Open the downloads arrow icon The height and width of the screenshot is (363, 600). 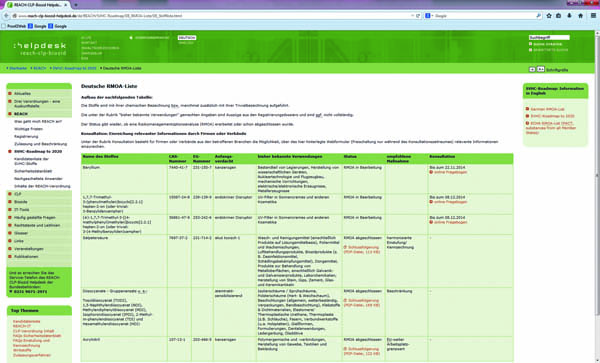(569, 16)
